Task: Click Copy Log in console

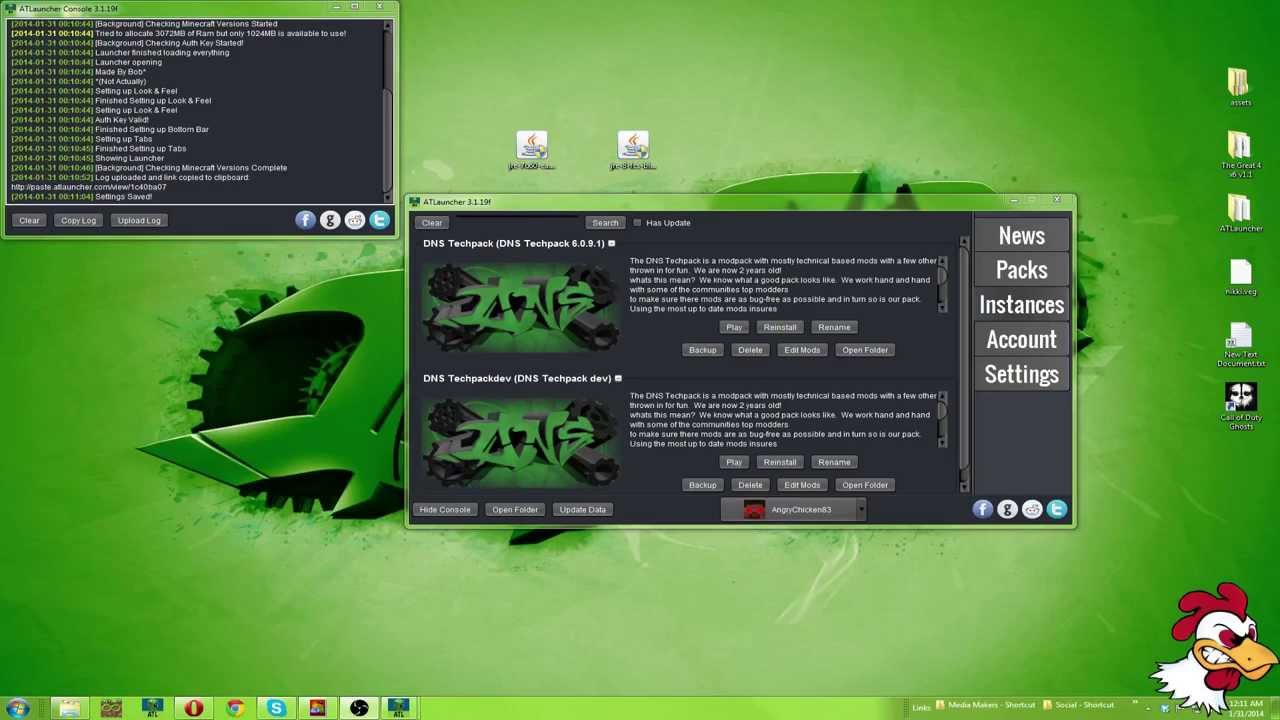Action: (x=78, y=220)
